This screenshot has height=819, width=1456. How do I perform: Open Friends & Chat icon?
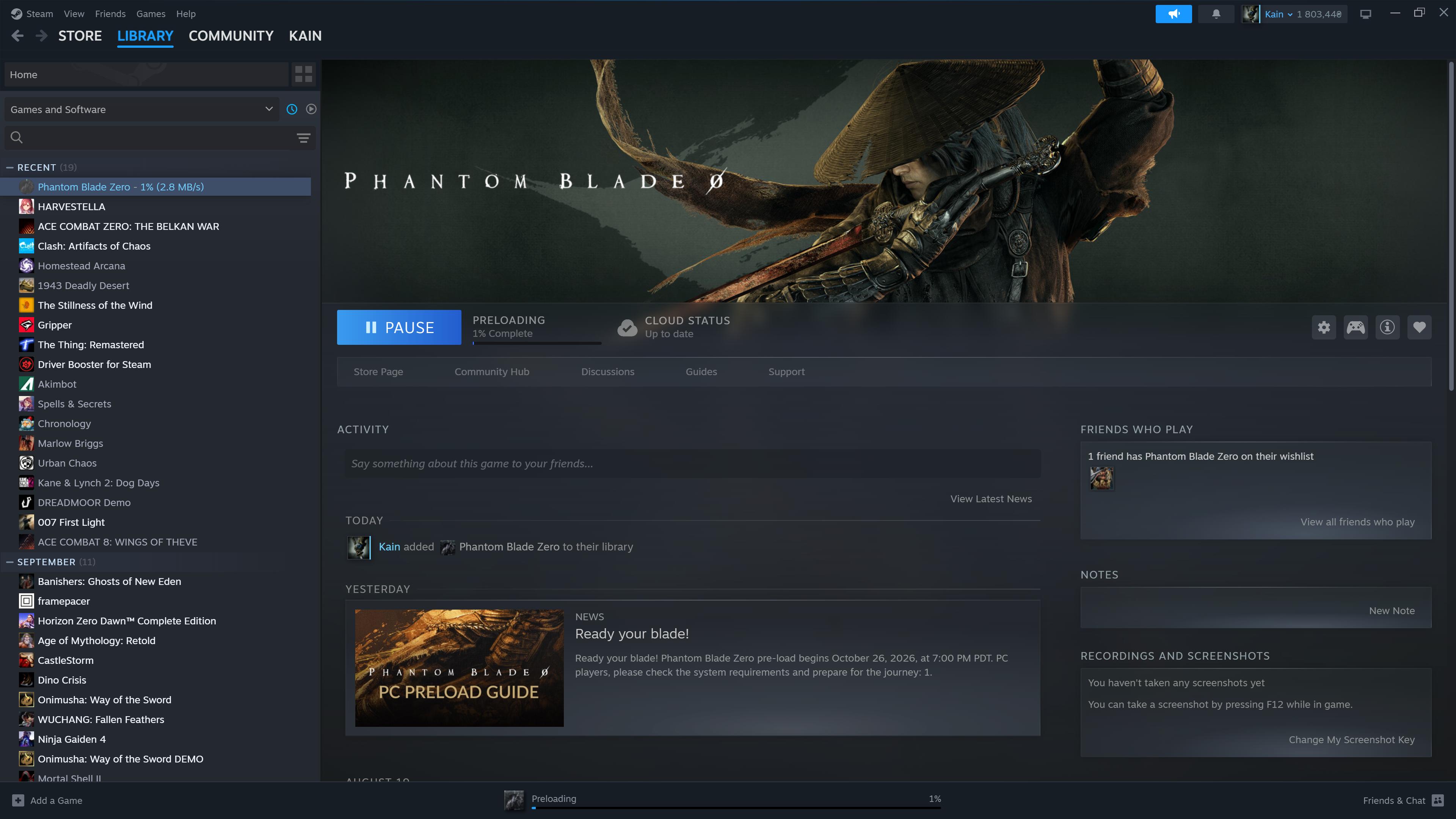[x=1438, y=800]
